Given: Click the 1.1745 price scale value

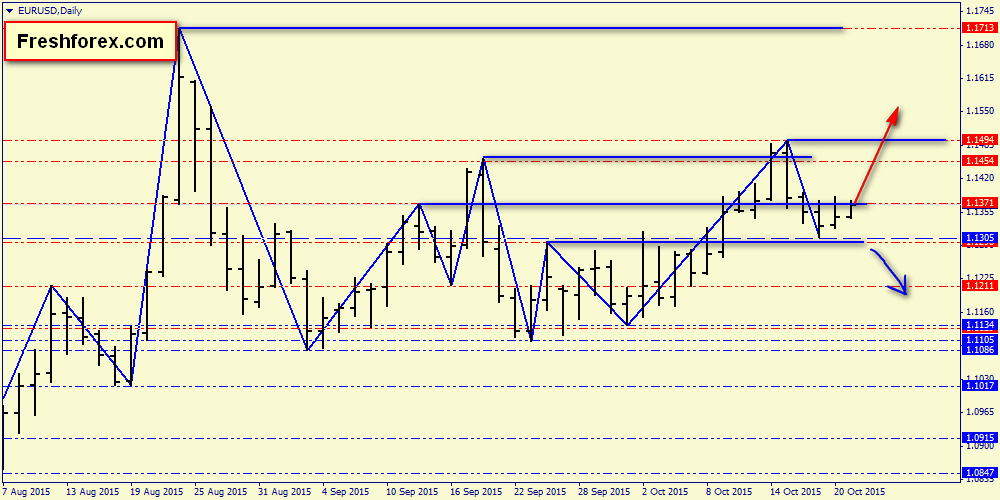Looking at the screenshot, I should pos(981,11).
